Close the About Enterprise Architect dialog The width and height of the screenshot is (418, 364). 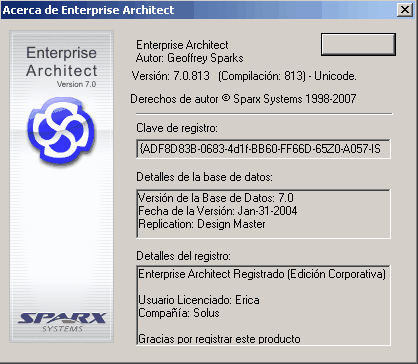coord(405,10)
